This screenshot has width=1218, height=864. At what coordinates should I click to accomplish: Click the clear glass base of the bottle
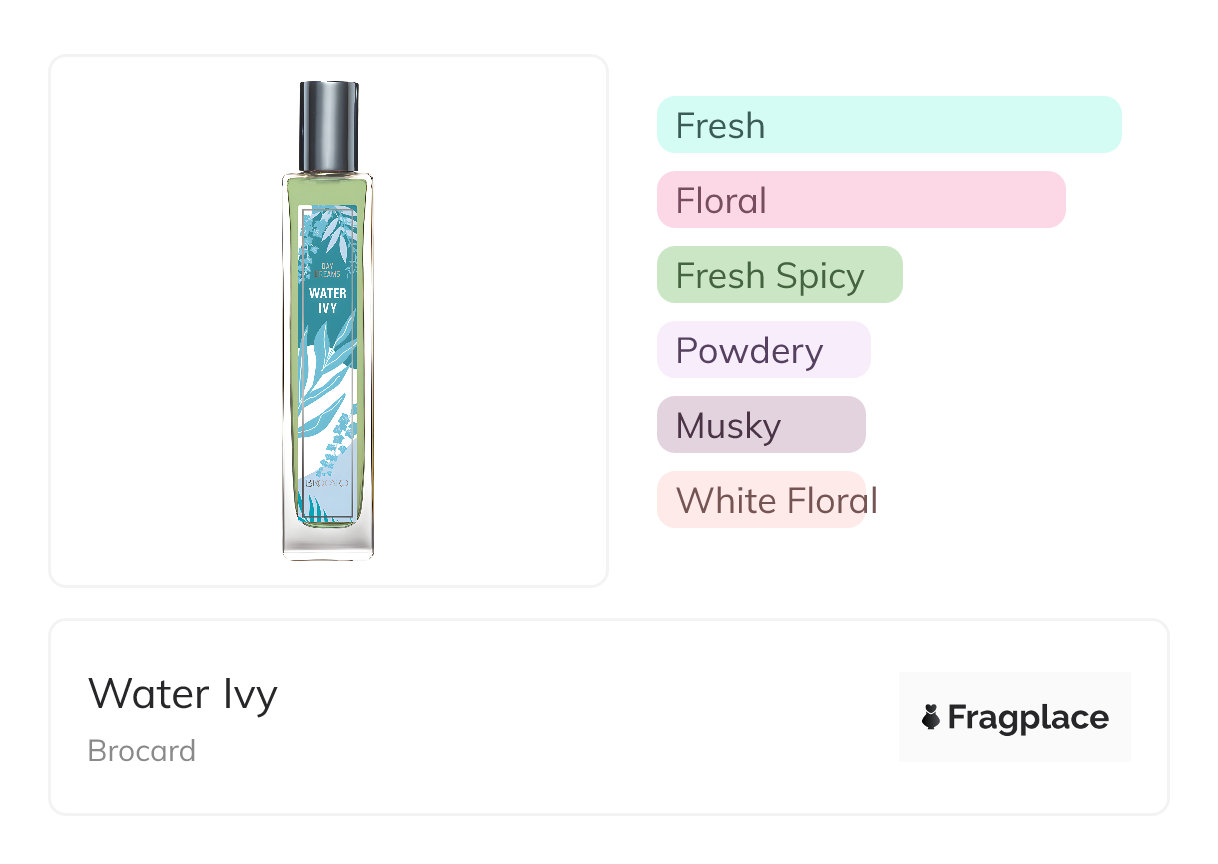click(x=328, y=540)
